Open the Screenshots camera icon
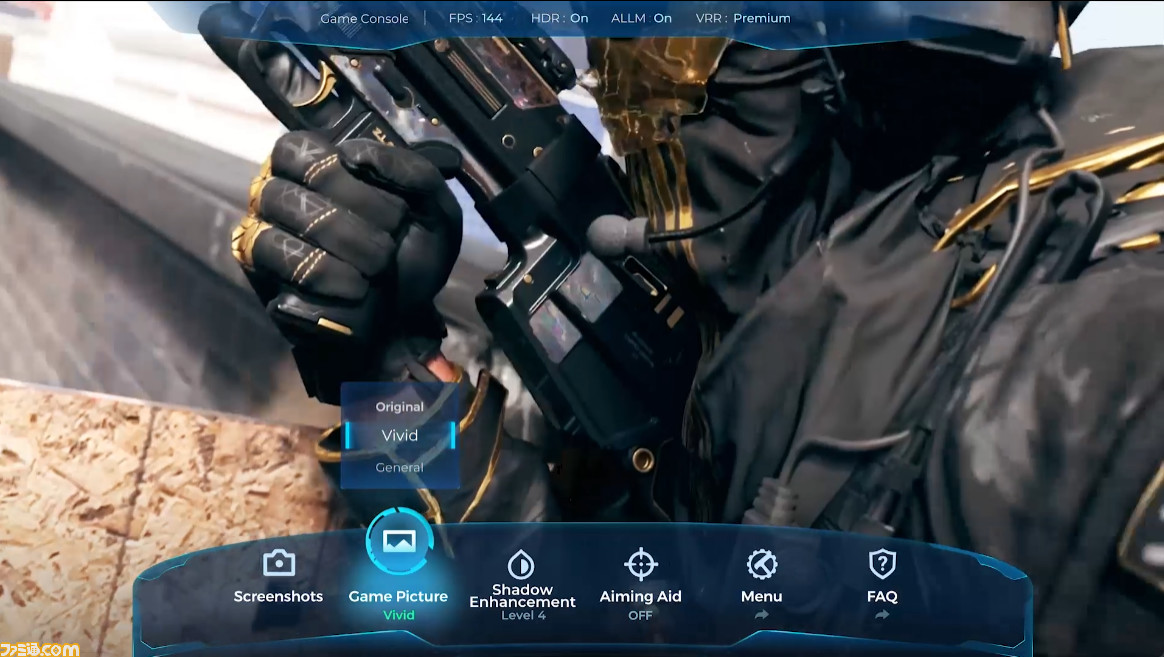Viewport: 1164px width, 657px height. (x=278, y=563)
